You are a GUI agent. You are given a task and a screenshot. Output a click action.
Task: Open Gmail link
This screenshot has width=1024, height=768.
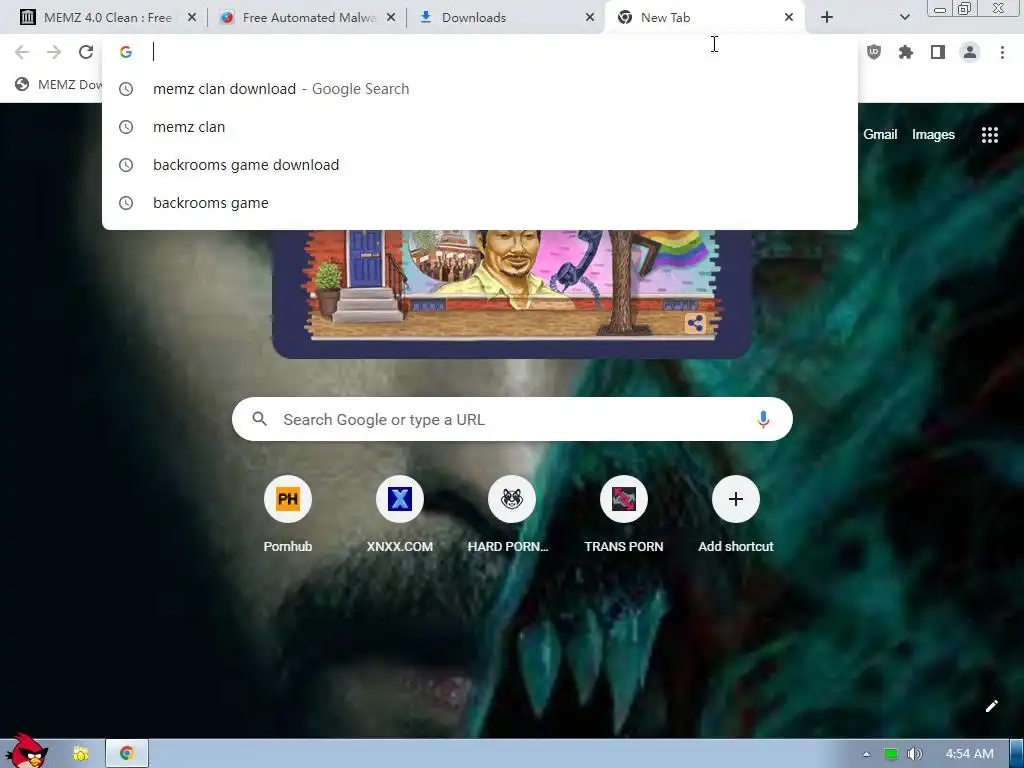[880, 135]
